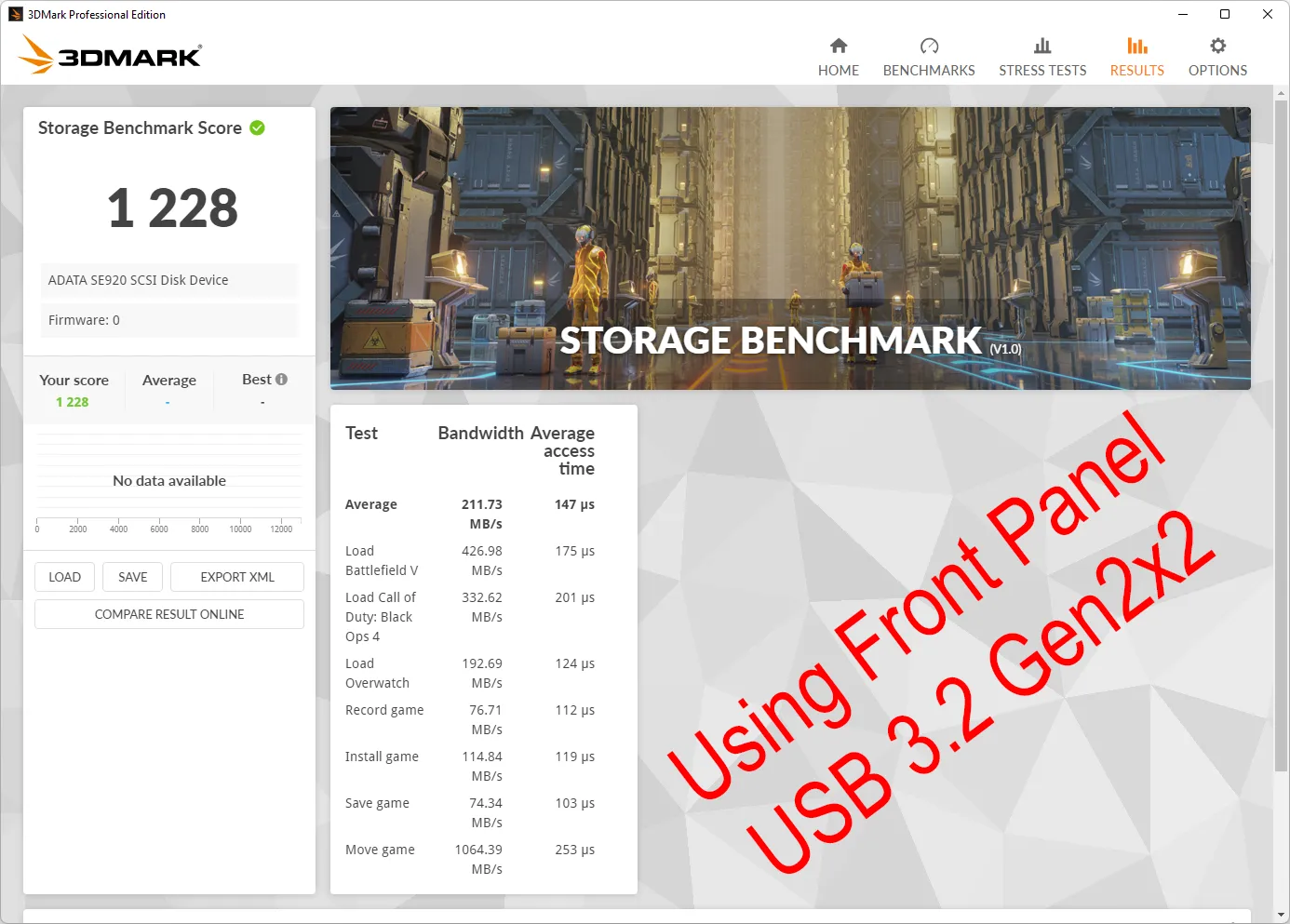Click the 124 µs access time value
Screen dimensions: 1290x924
pos(575,663)
